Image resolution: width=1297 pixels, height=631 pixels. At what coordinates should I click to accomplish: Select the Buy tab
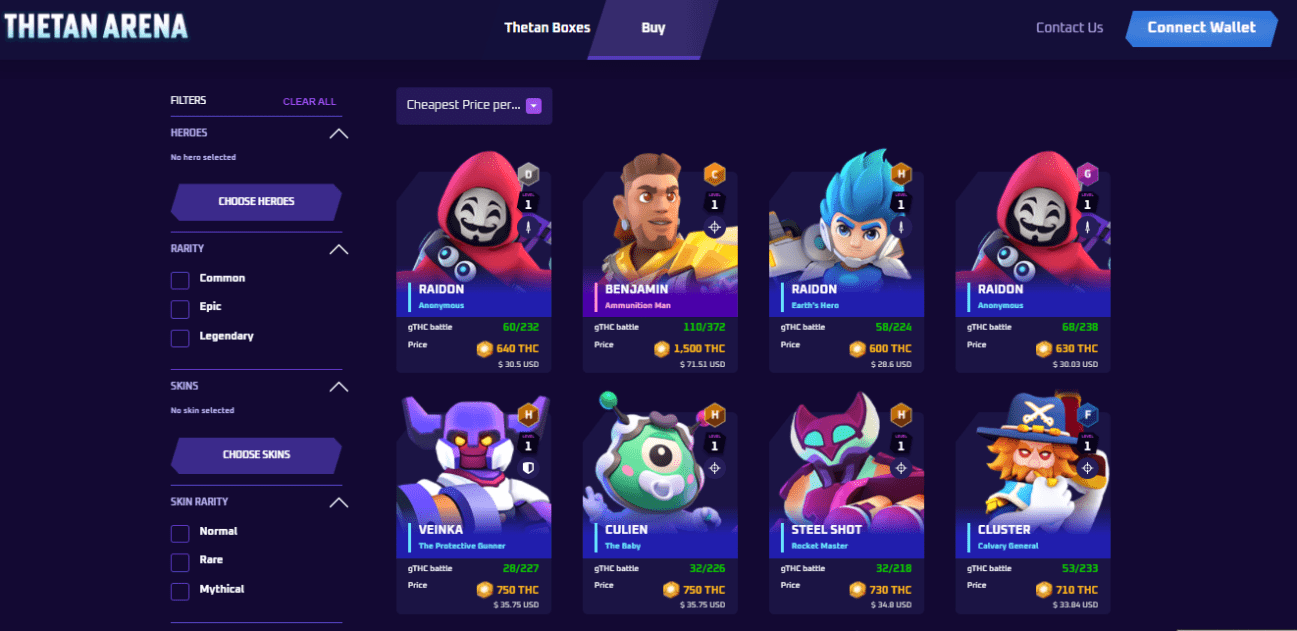click(x=653, y=28)
